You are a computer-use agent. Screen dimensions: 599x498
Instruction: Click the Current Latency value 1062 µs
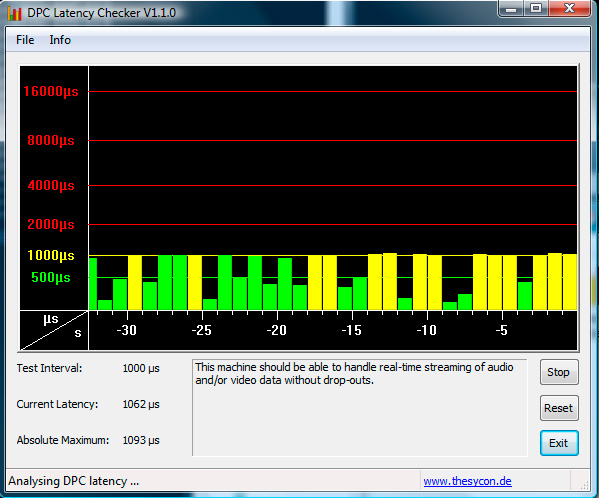pyautogui.click(x=141, y=404)
